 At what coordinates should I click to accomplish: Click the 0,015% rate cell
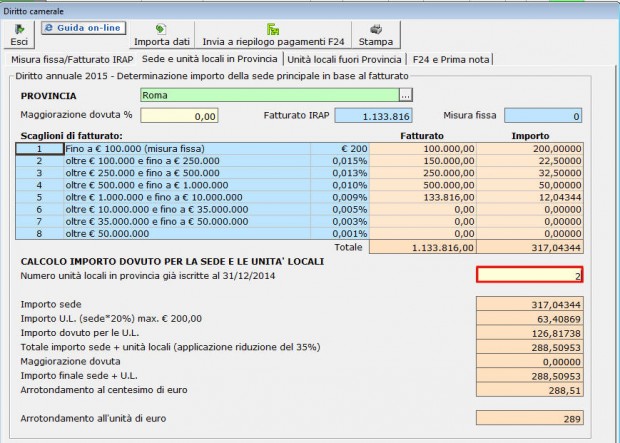point(340,161)
